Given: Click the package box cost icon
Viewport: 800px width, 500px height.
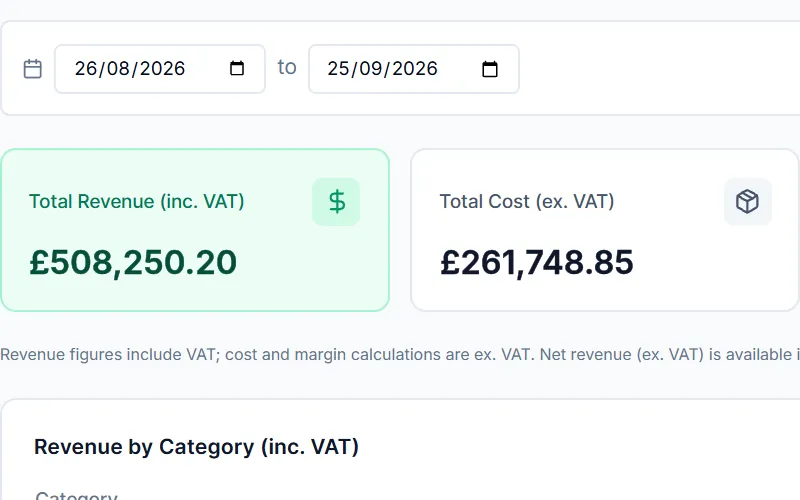Looking at the screenshot, I should 747,202.
